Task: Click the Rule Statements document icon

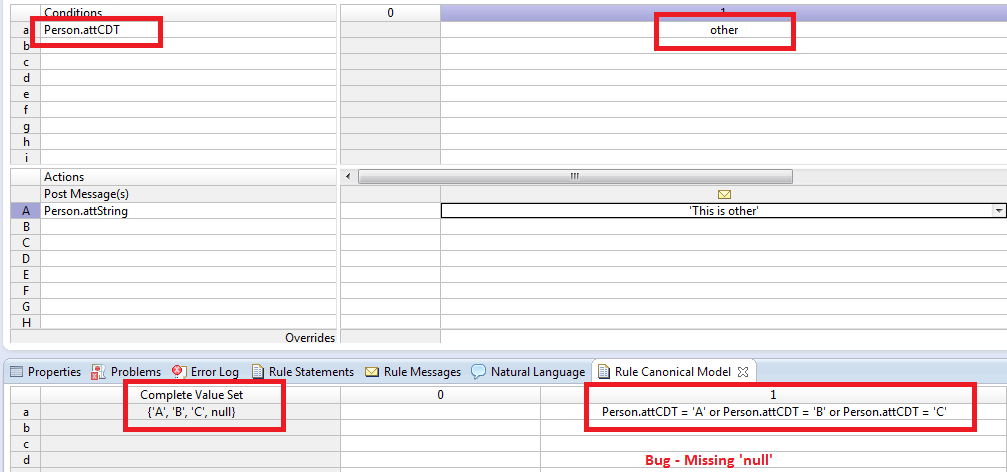Action: pyautogui.click(x=258, y=372)
